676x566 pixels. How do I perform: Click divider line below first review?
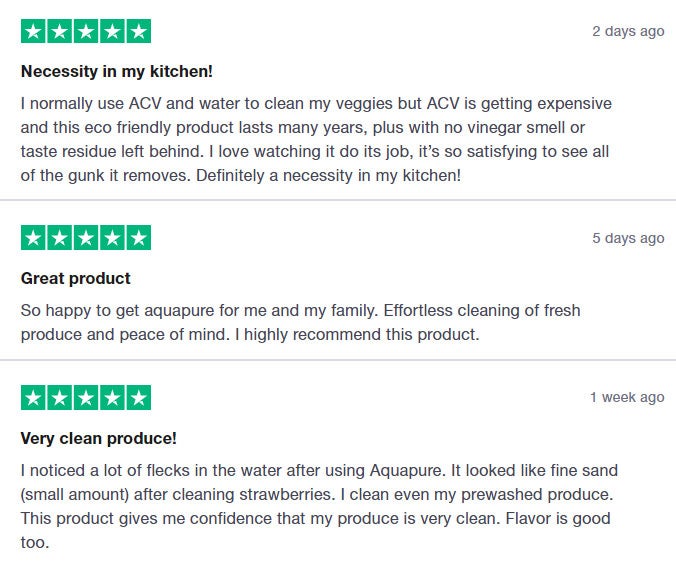pyautogui.click(x=338, y=200)
